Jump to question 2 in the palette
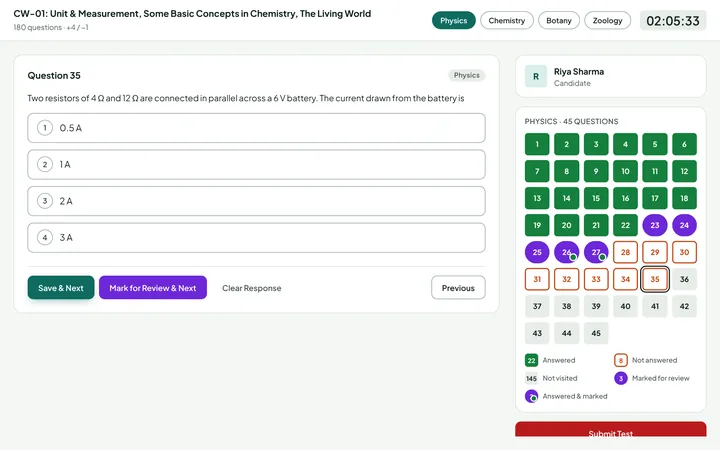720x450 pixels. (567, 144)
